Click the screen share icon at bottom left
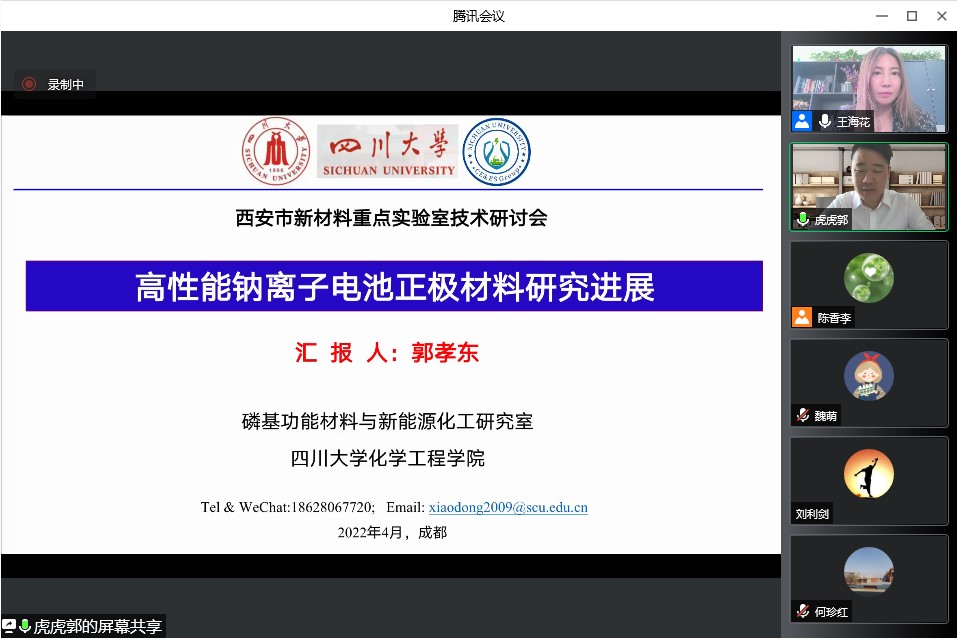This screenshot has height=639, width=957. [9, 626]
